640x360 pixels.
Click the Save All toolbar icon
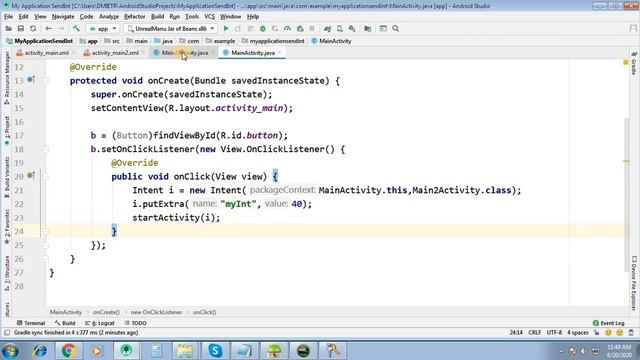coord(21,29)
